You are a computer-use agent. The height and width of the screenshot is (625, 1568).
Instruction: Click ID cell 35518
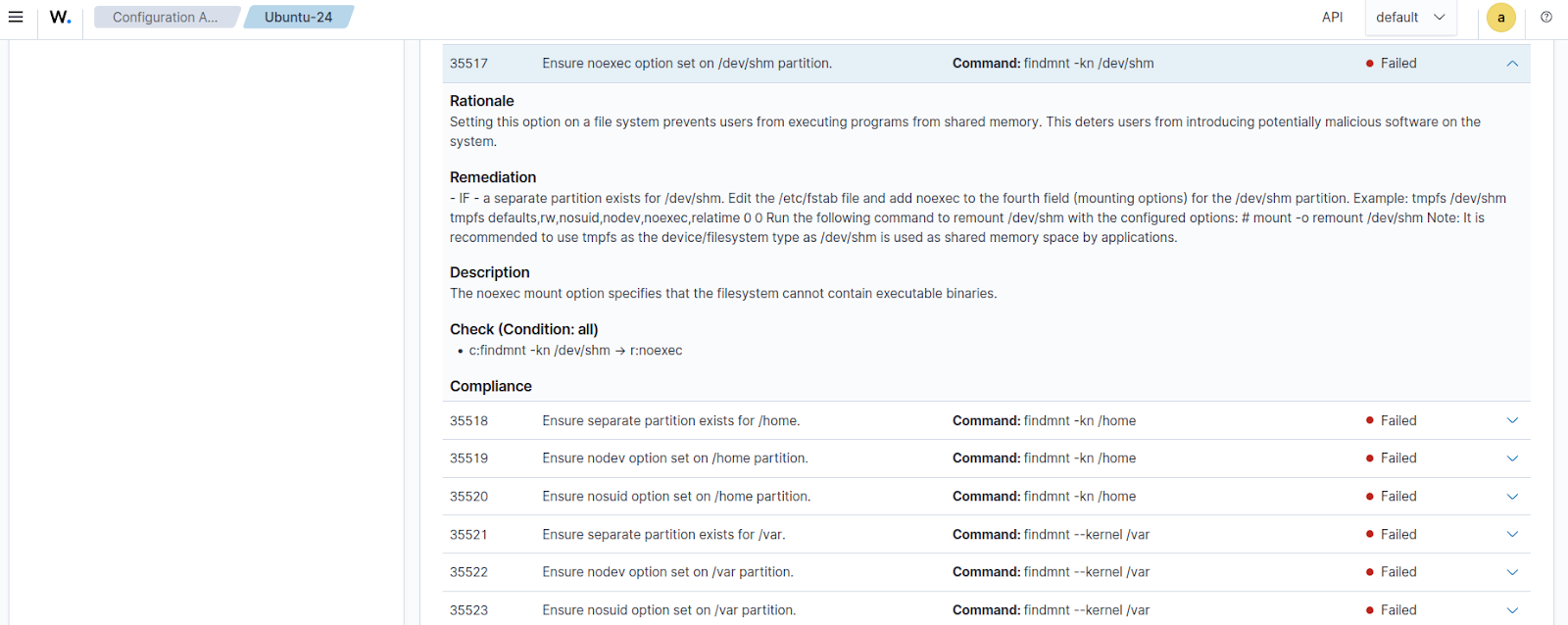(468, 421)
